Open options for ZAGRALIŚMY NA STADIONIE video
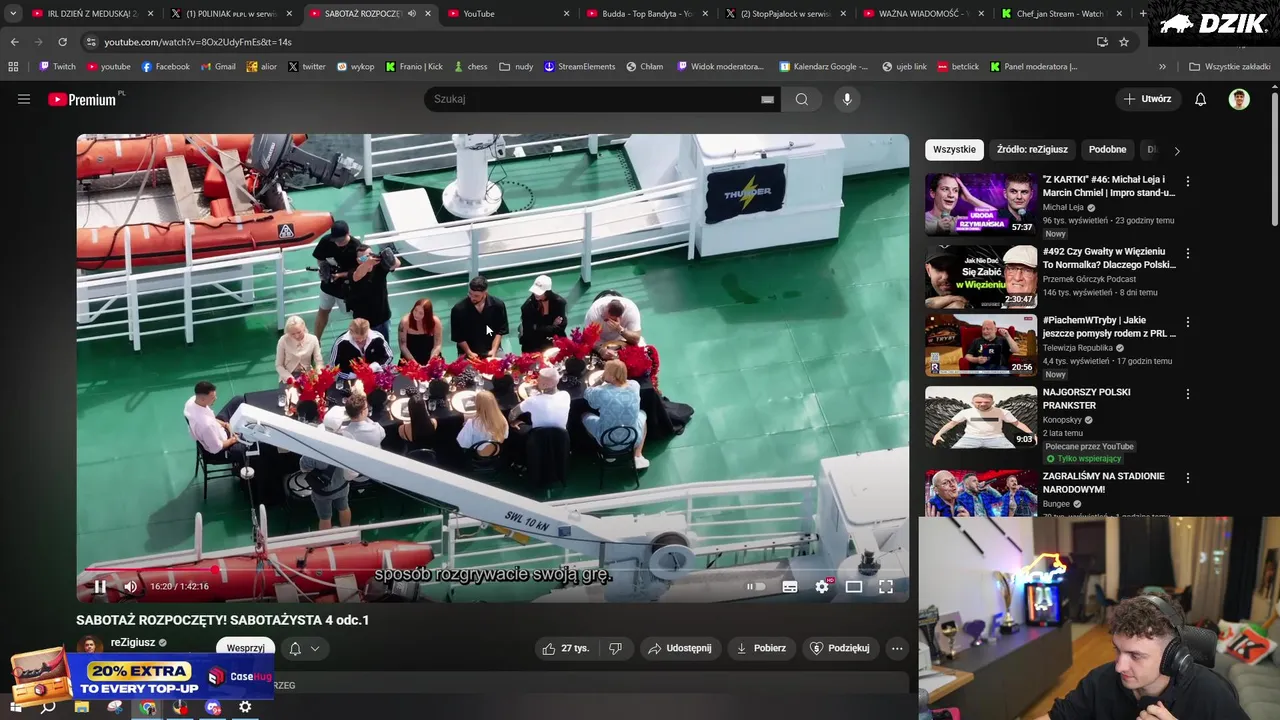 pyautogui.click(x=1188, y=479)
